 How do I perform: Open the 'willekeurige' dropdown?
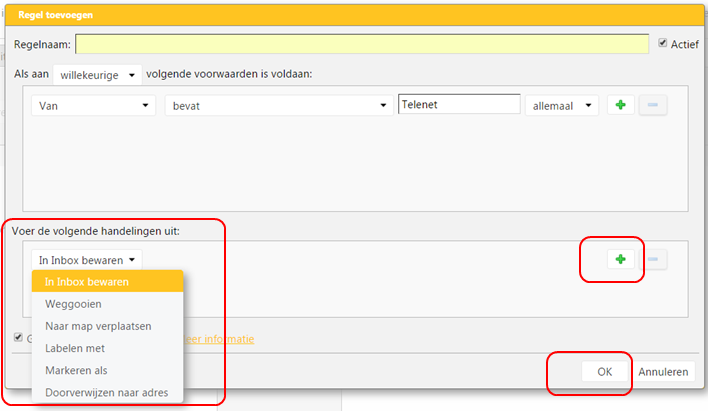[98, 75]
